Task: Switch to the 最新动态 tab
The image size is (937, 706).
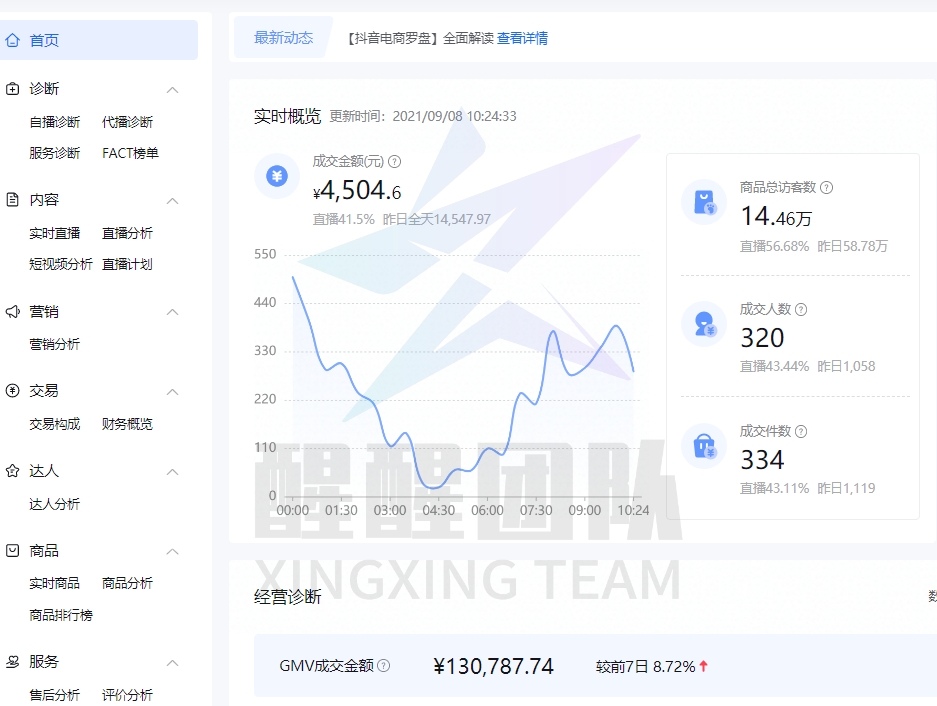Action: (283, 37)
